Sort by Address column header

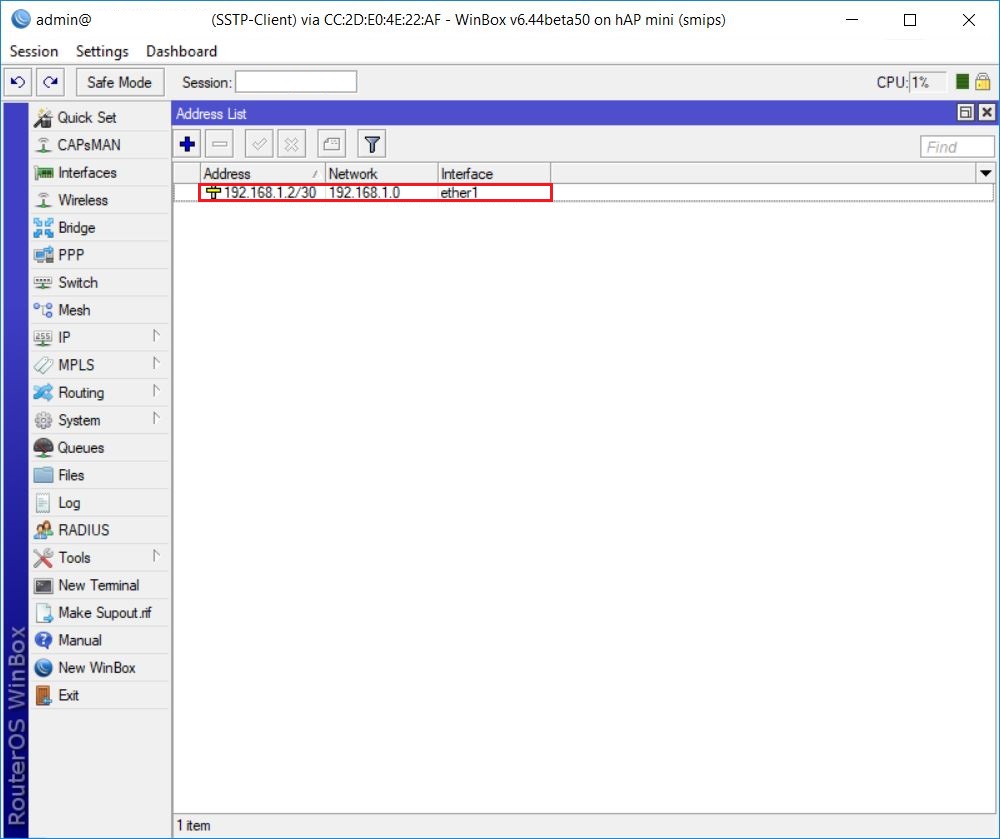(263, 173)
